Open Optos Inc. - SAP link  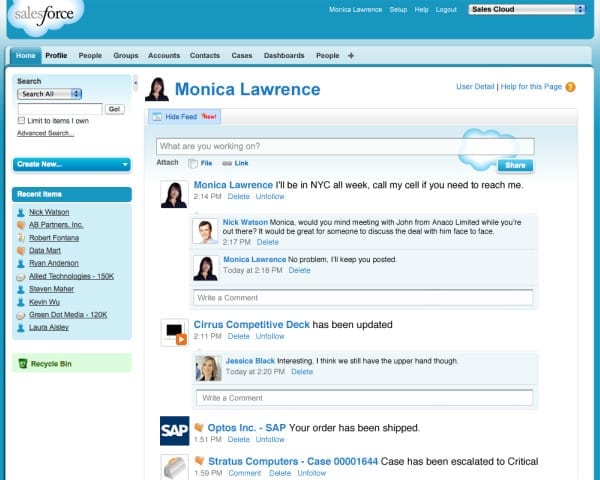click(x=246, y=428)
